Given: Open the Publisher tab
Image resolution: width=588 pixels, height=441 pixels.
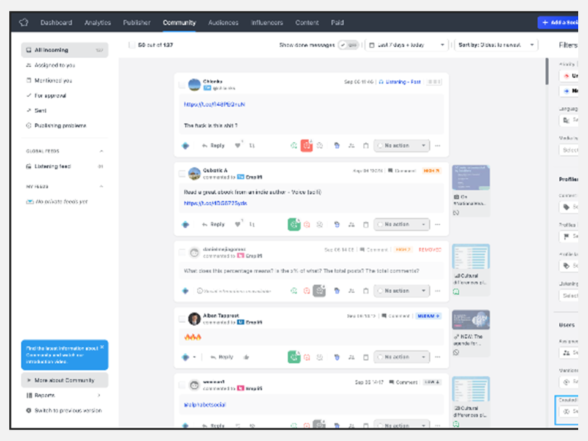Looking at the screenshot, I should [137, 22].
